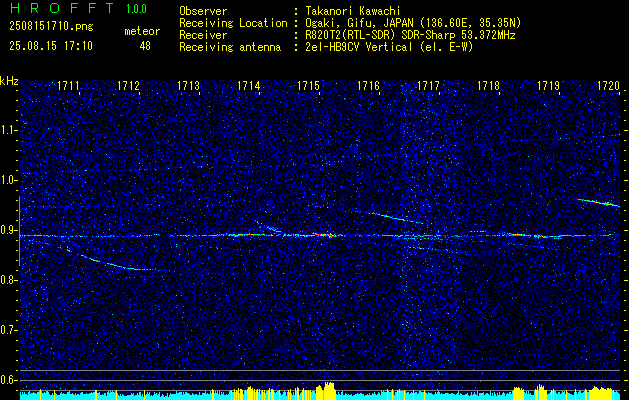Click the 1713 time marker
629x400 pixels.
click(x=188, y=85)
